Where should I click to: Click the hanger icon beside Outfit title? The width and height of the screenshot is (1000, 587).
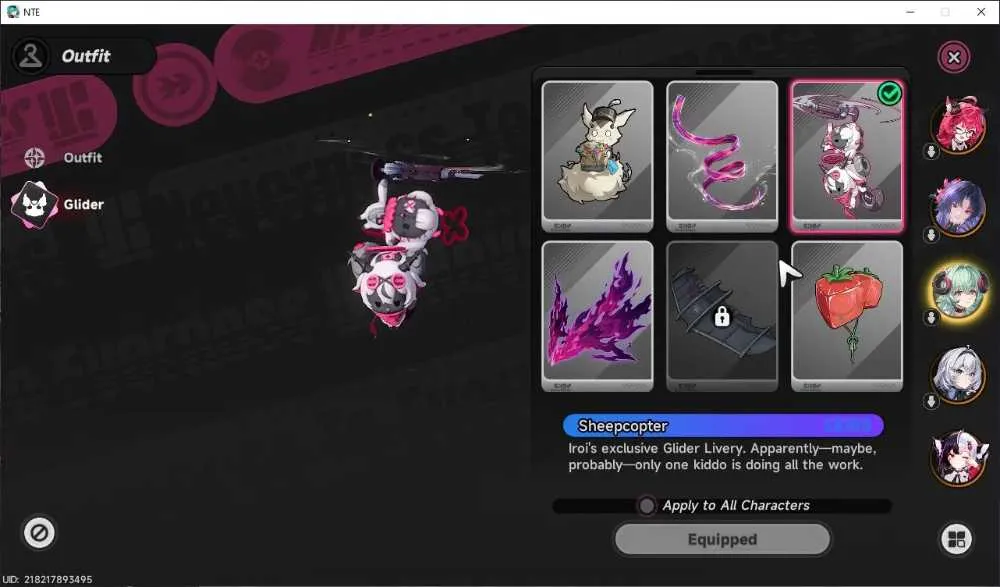pyautogui.click(x=30, y=56)
